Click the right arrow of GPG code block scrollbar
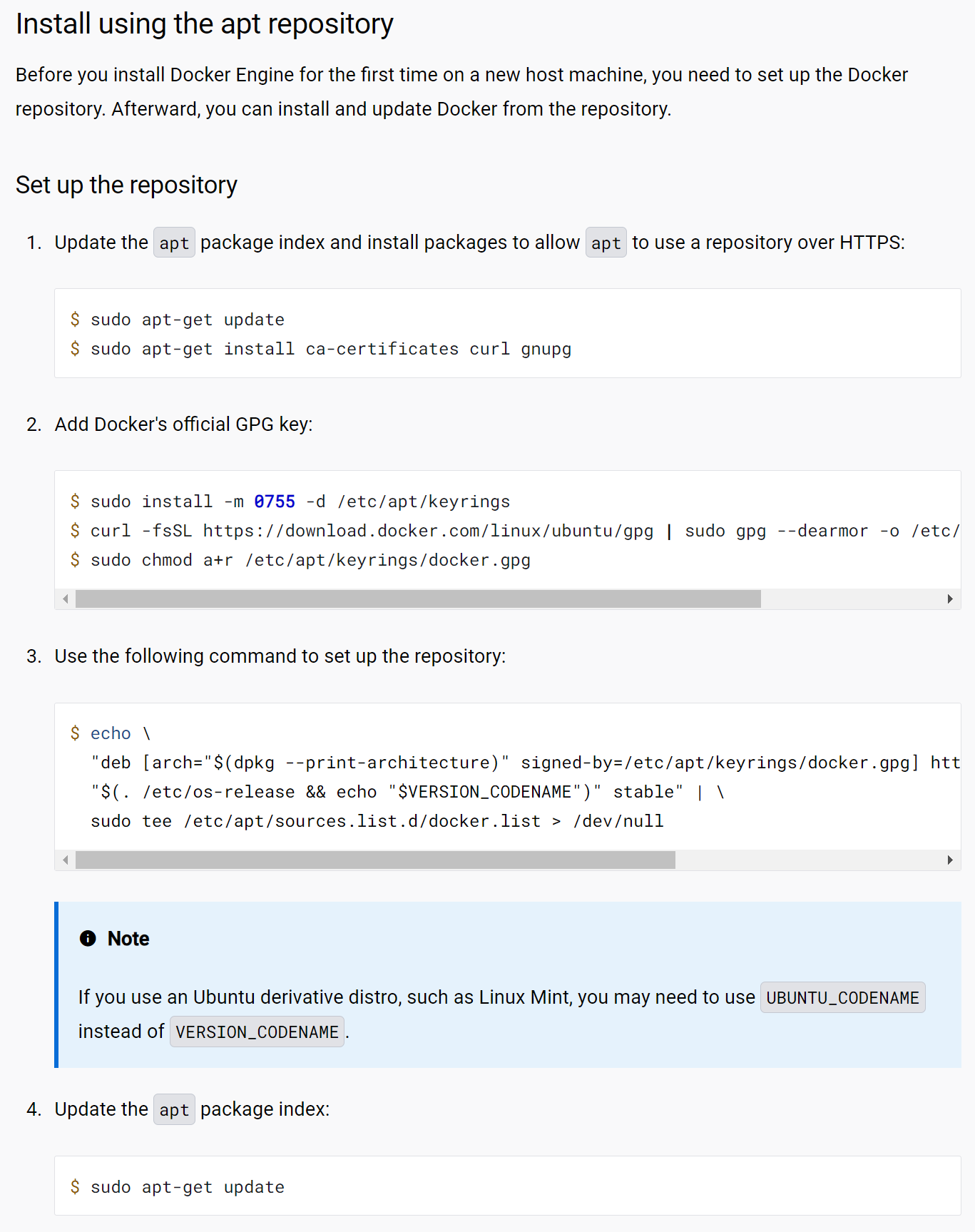Screen dimensions: 975x1232 point(950,599)
